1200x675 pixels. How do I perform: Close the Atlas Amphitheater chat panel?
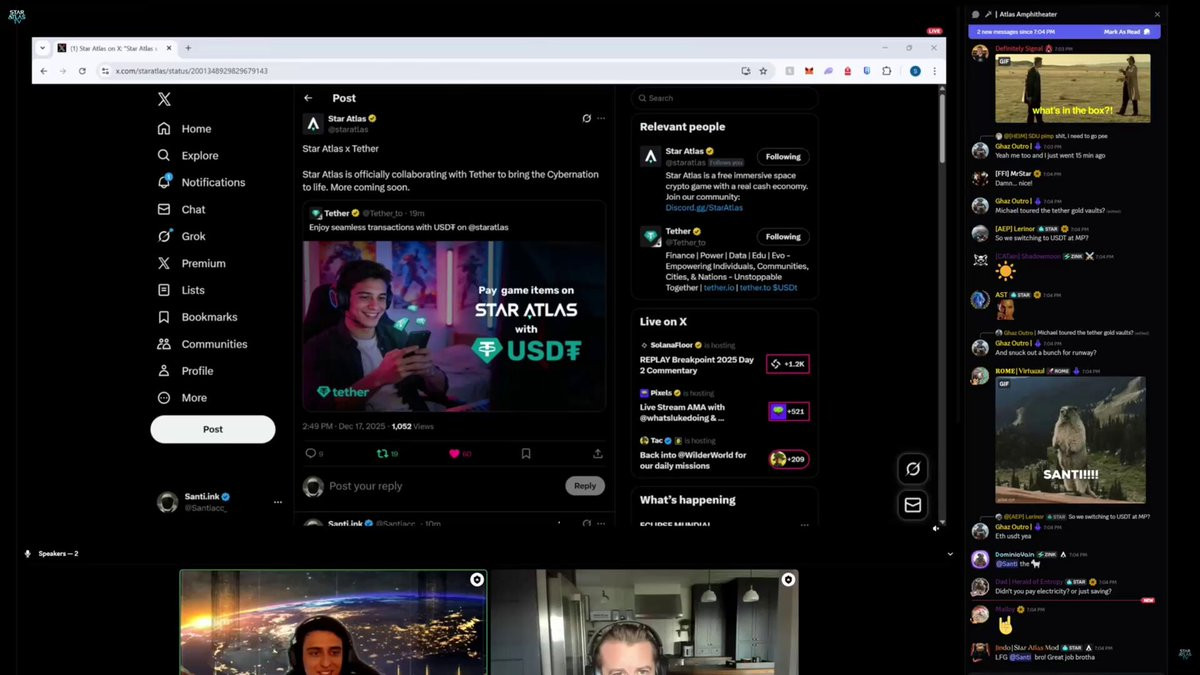pyautogui.click(x=1157, y=14)
